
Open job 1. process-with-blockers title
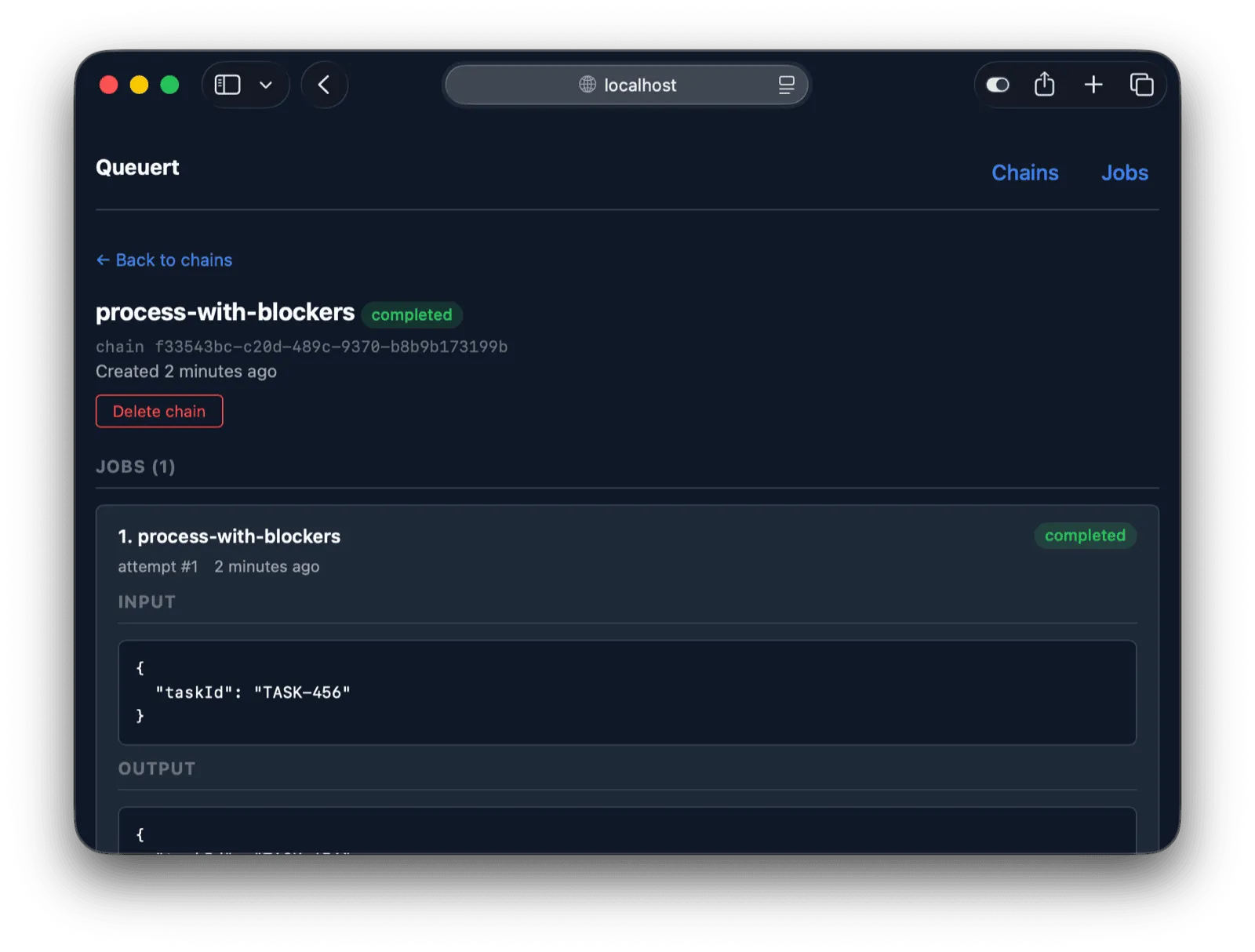point(229,536)
